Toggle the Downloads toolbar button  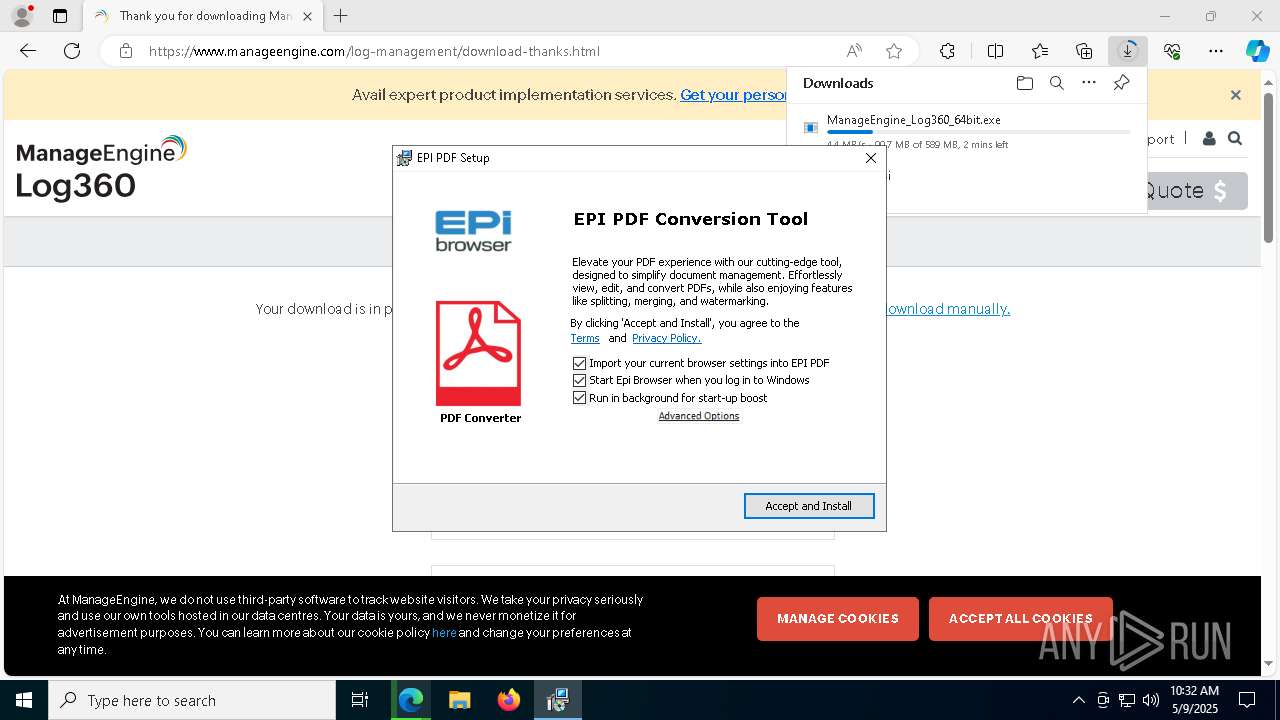coord(1128,51)
